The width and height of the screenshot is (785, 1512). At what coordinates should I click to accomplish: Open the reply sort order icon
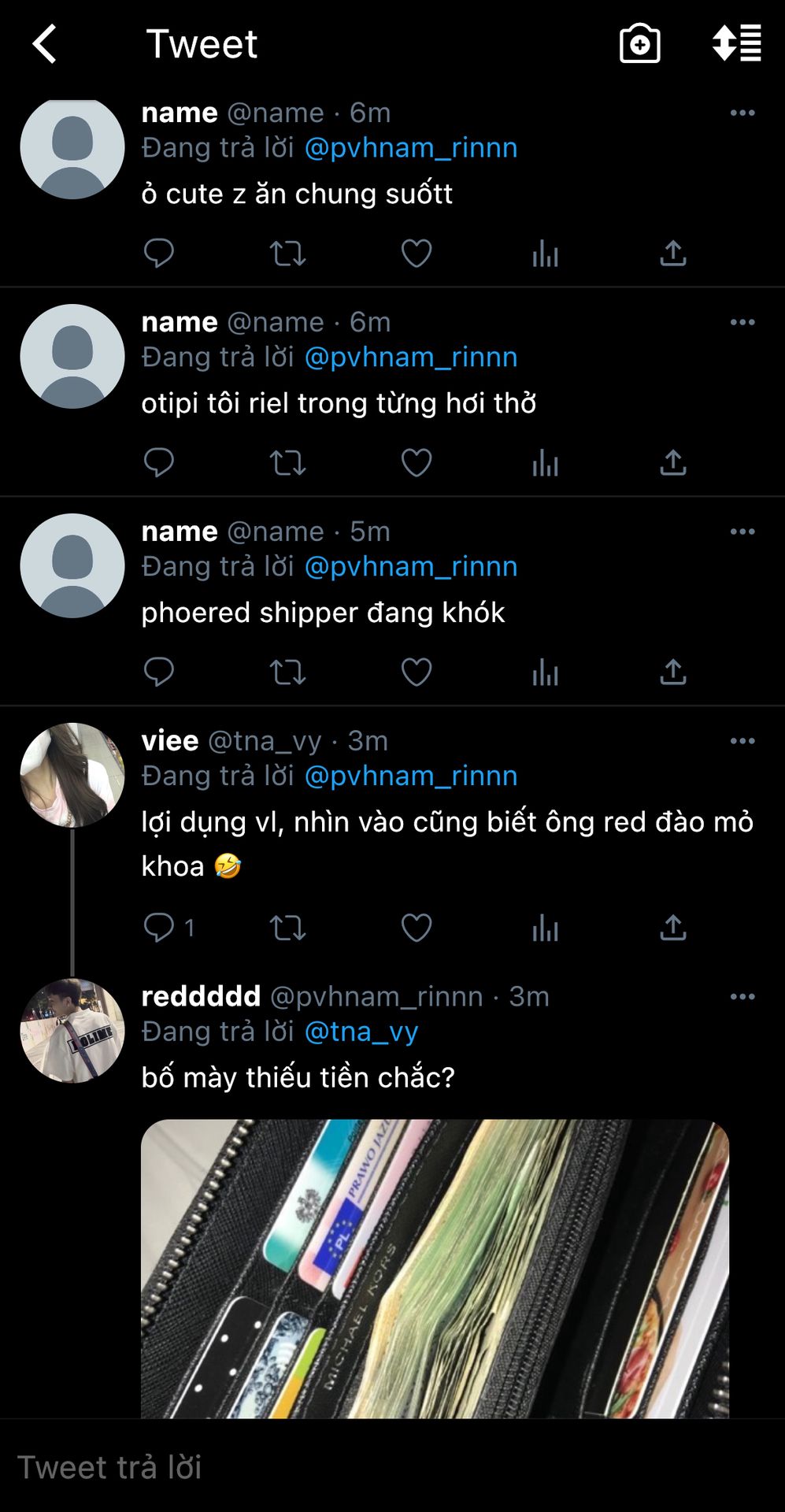point(736,43)
